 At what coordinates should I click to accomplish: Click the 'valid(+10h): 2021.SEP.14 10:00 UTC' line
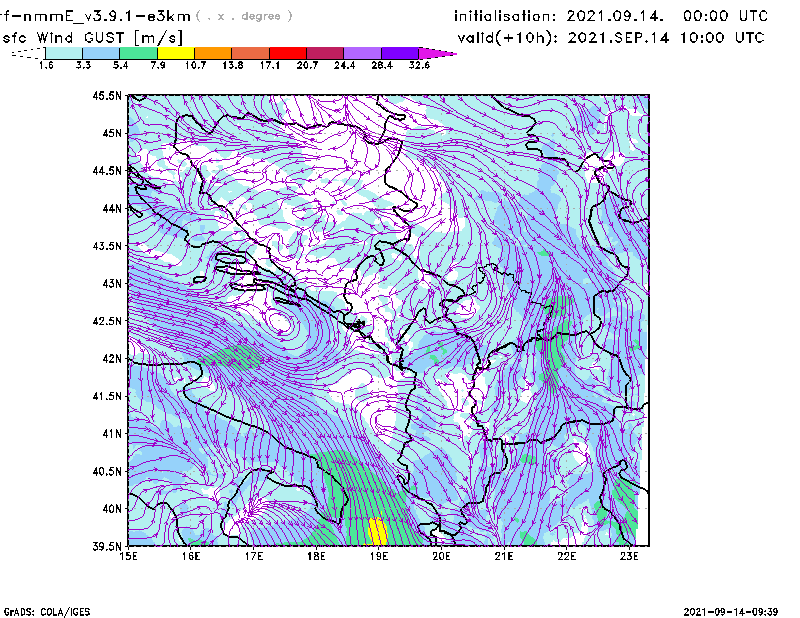(611, 38)
